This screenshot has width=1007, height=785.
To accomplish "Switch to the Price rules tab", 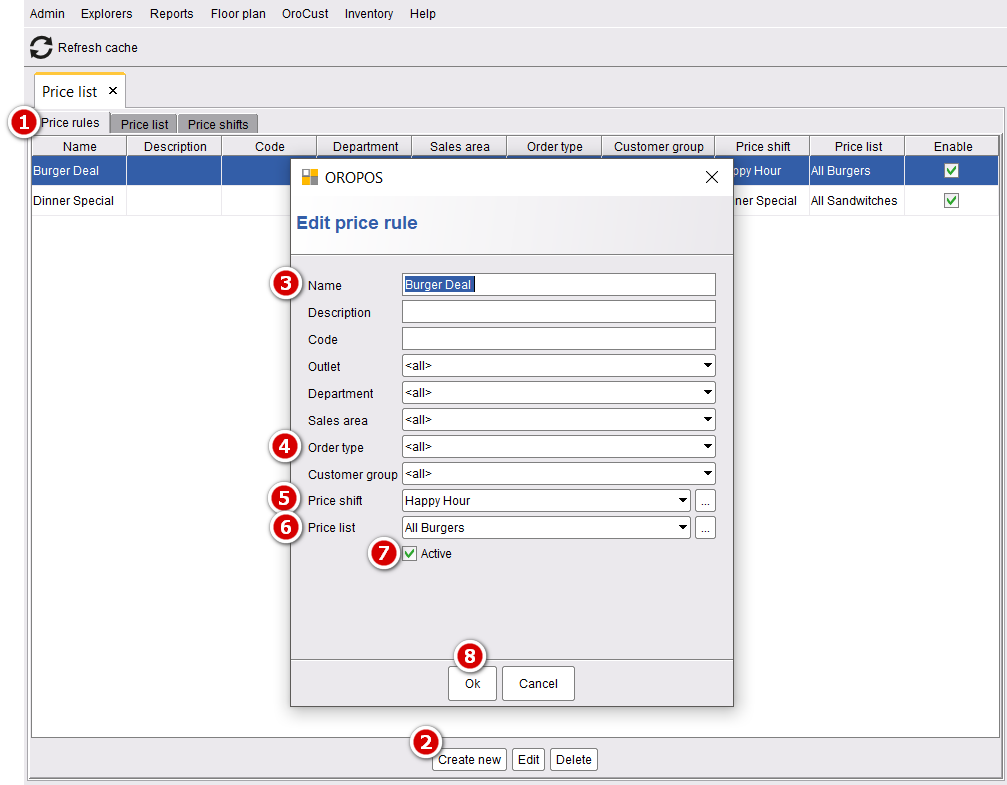I will click(x=70, y=123).
